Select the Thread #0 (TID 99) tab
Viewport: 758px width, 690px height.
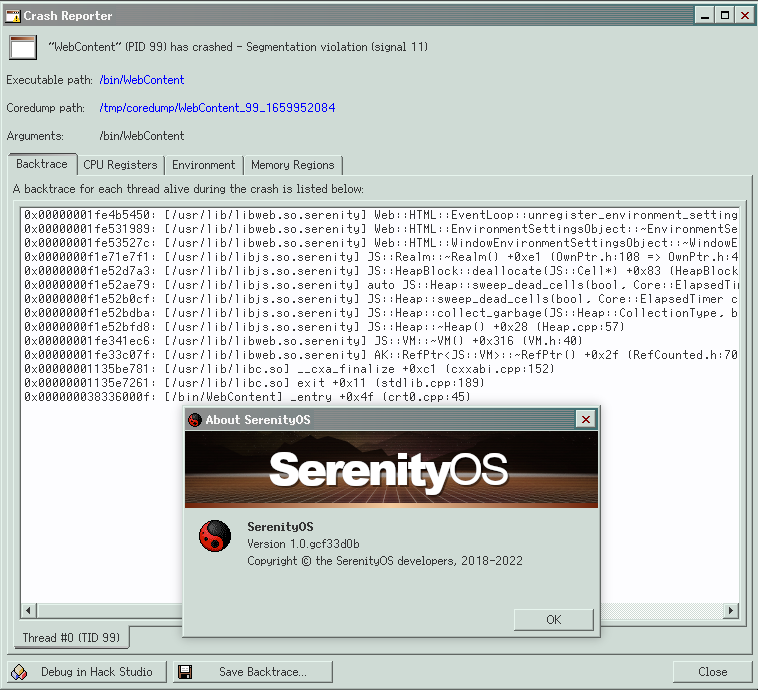click(71, 637)
